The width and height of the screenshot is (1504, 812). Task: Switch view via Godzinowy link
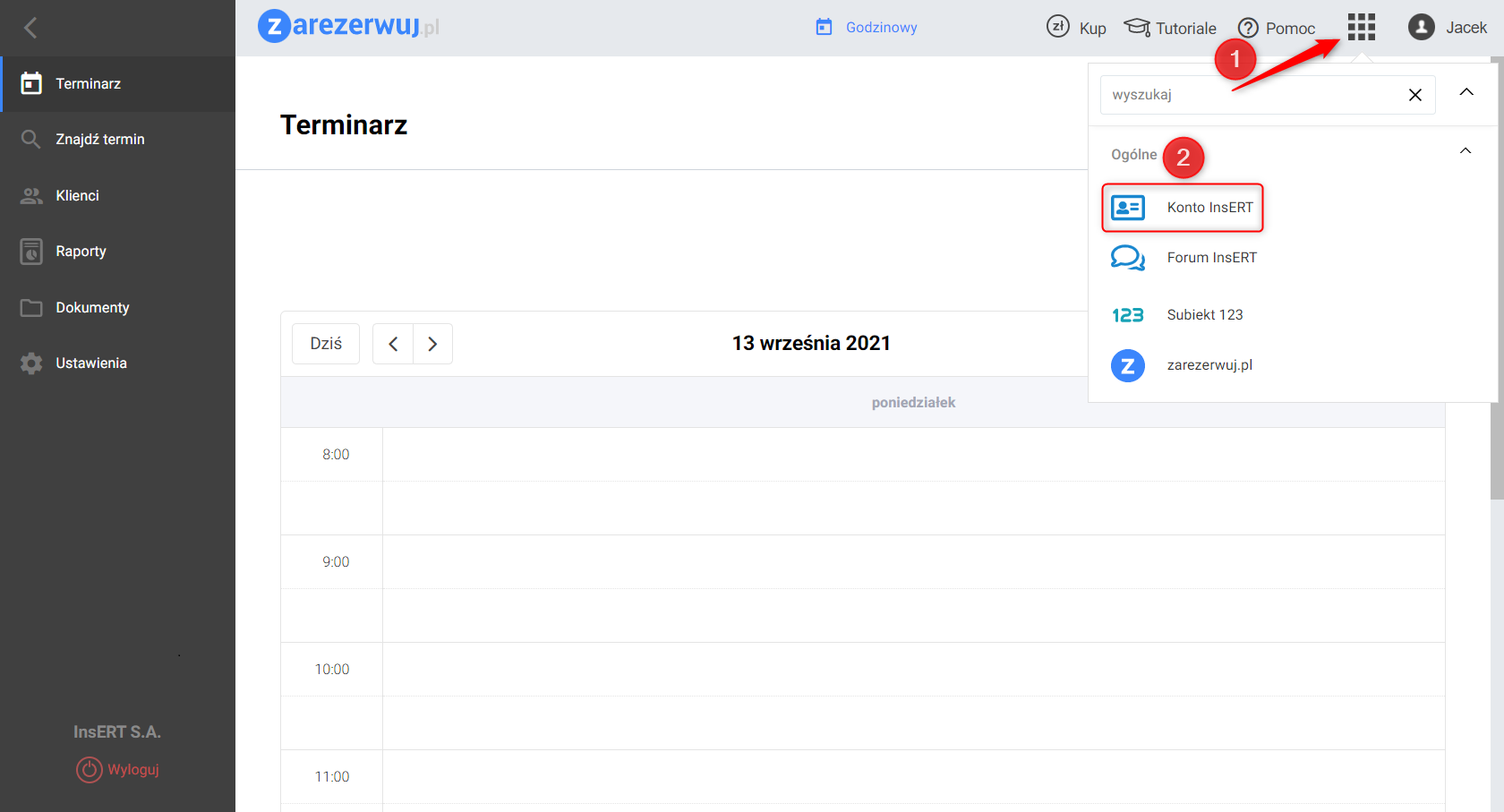(881, 28)
